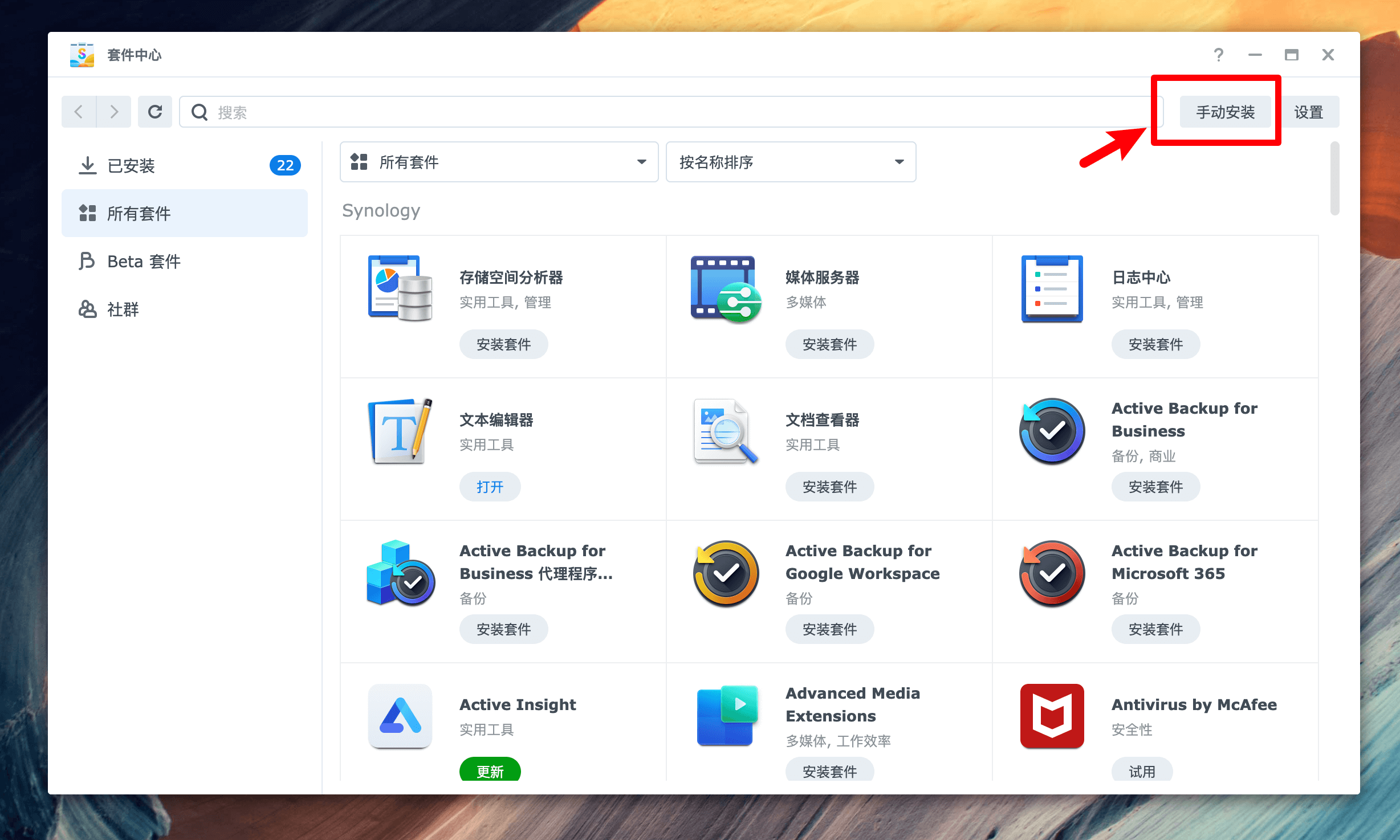
Task: Click the green 更新 button
Action: (490, 770)
